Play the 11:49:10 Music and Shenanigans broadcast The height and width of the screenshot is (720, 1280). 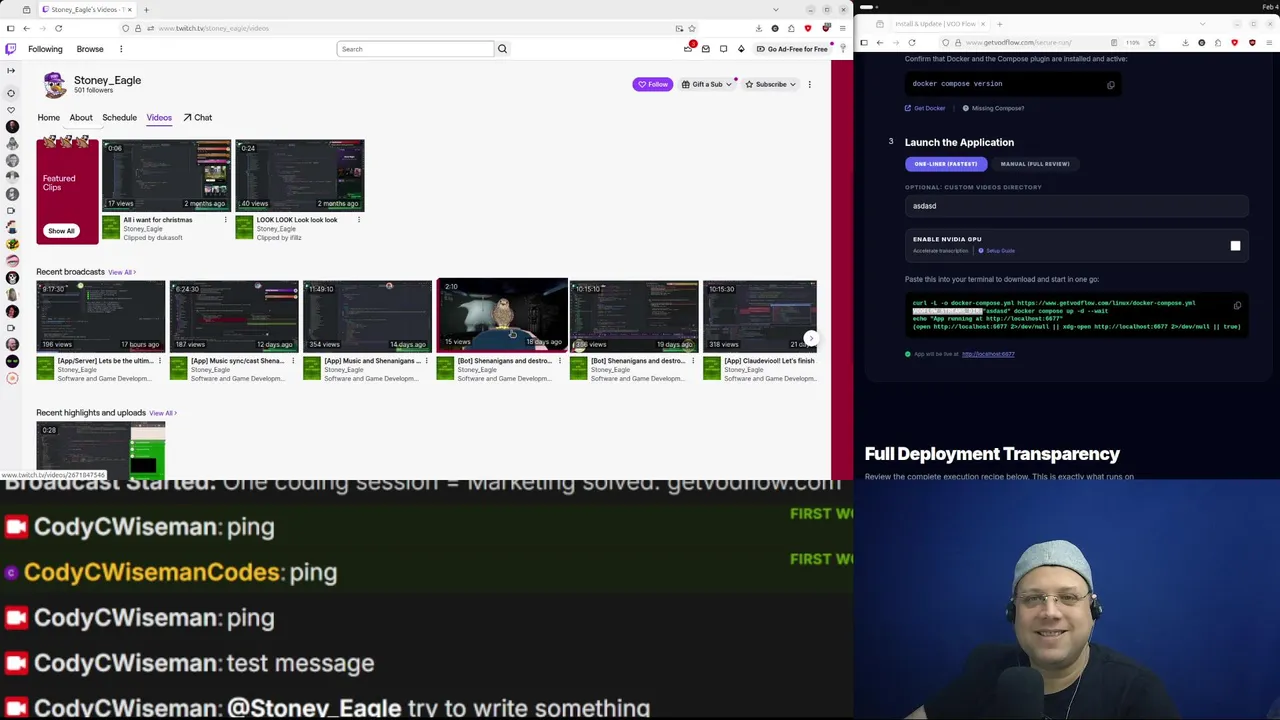367,317
